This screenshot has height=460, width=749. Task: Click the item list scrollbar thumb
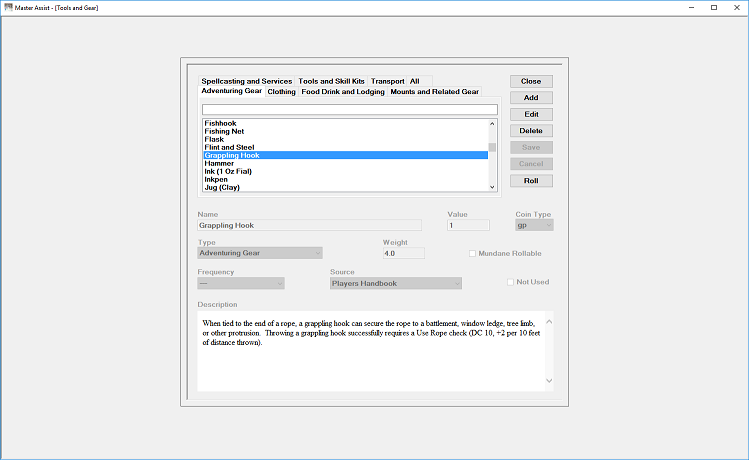492,147
